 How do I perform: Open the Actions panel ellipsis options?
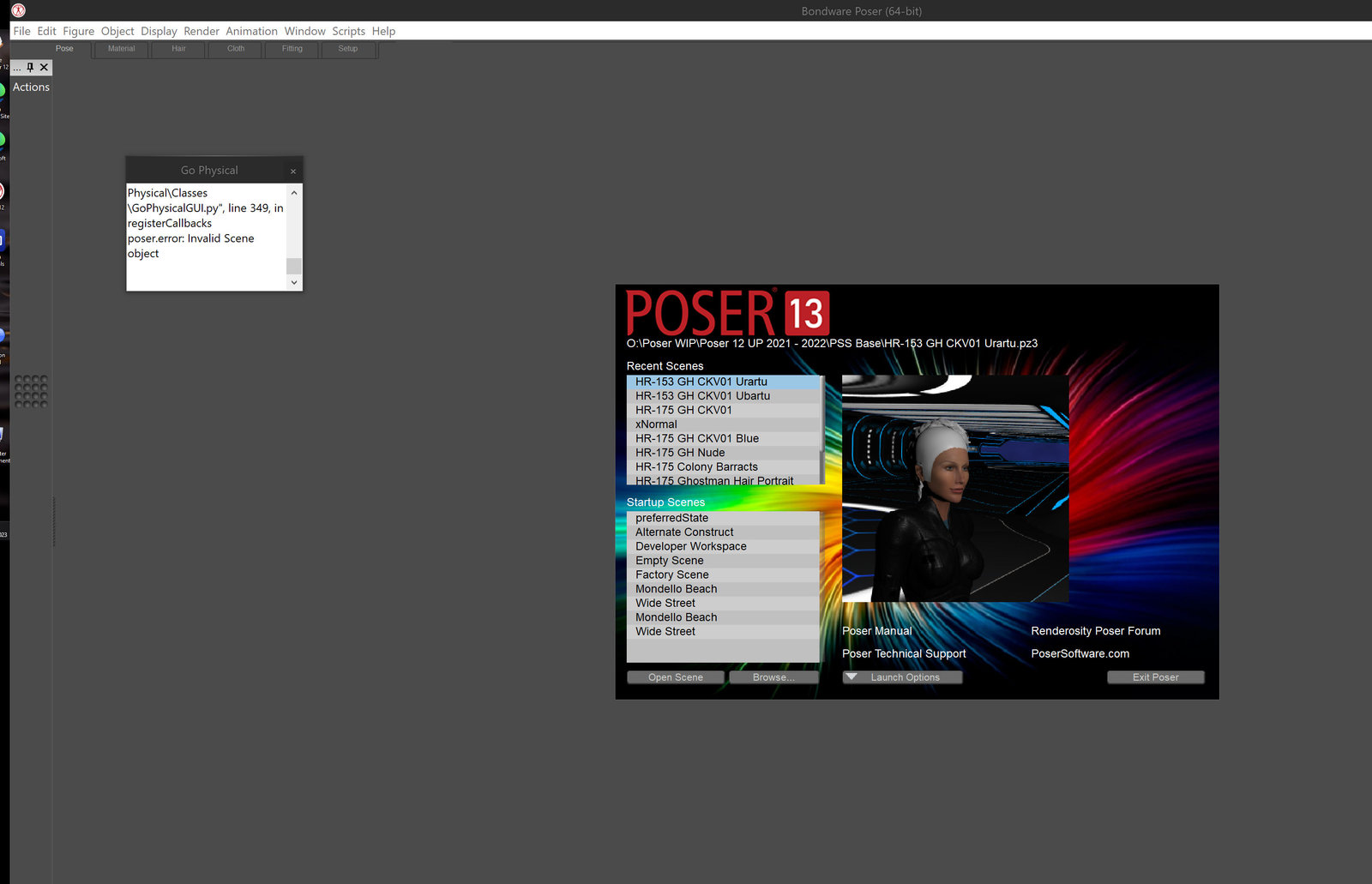pos(17,67)
